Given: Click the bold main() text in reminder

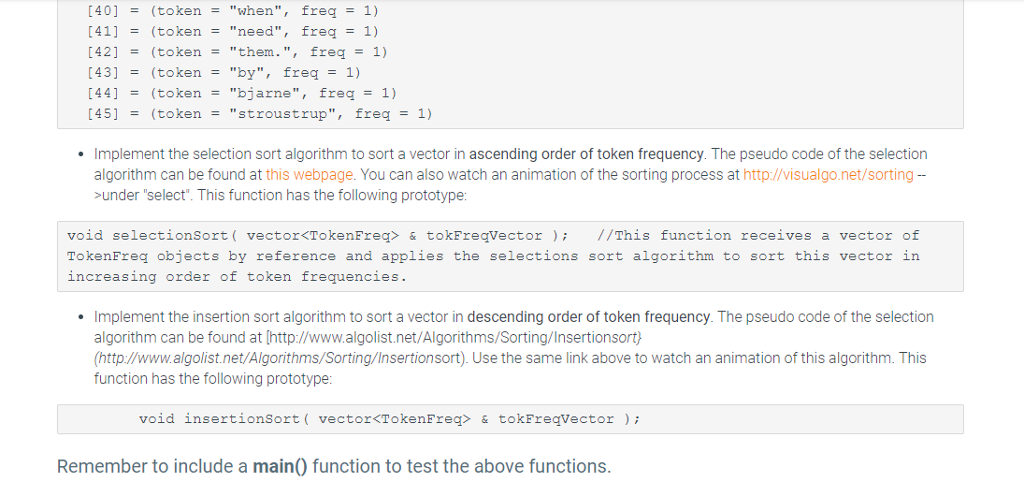Looking at the screenshot, I should (280, 466).
